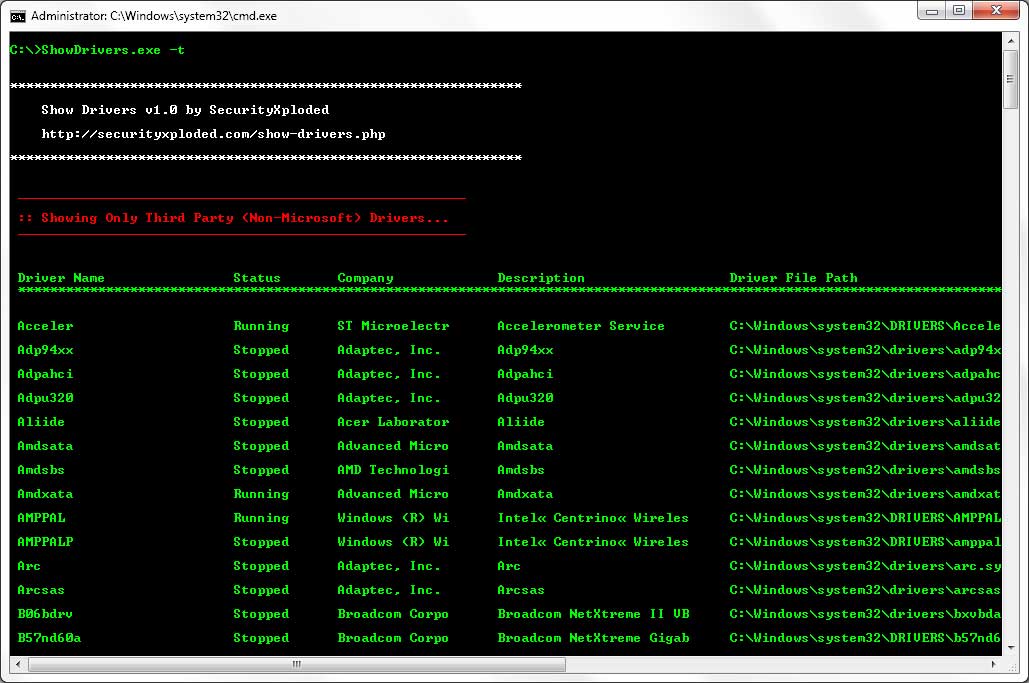1029x683 pixels.
Task: Click the vertical scrollbar down arrow
Action: click(1011, 647)
